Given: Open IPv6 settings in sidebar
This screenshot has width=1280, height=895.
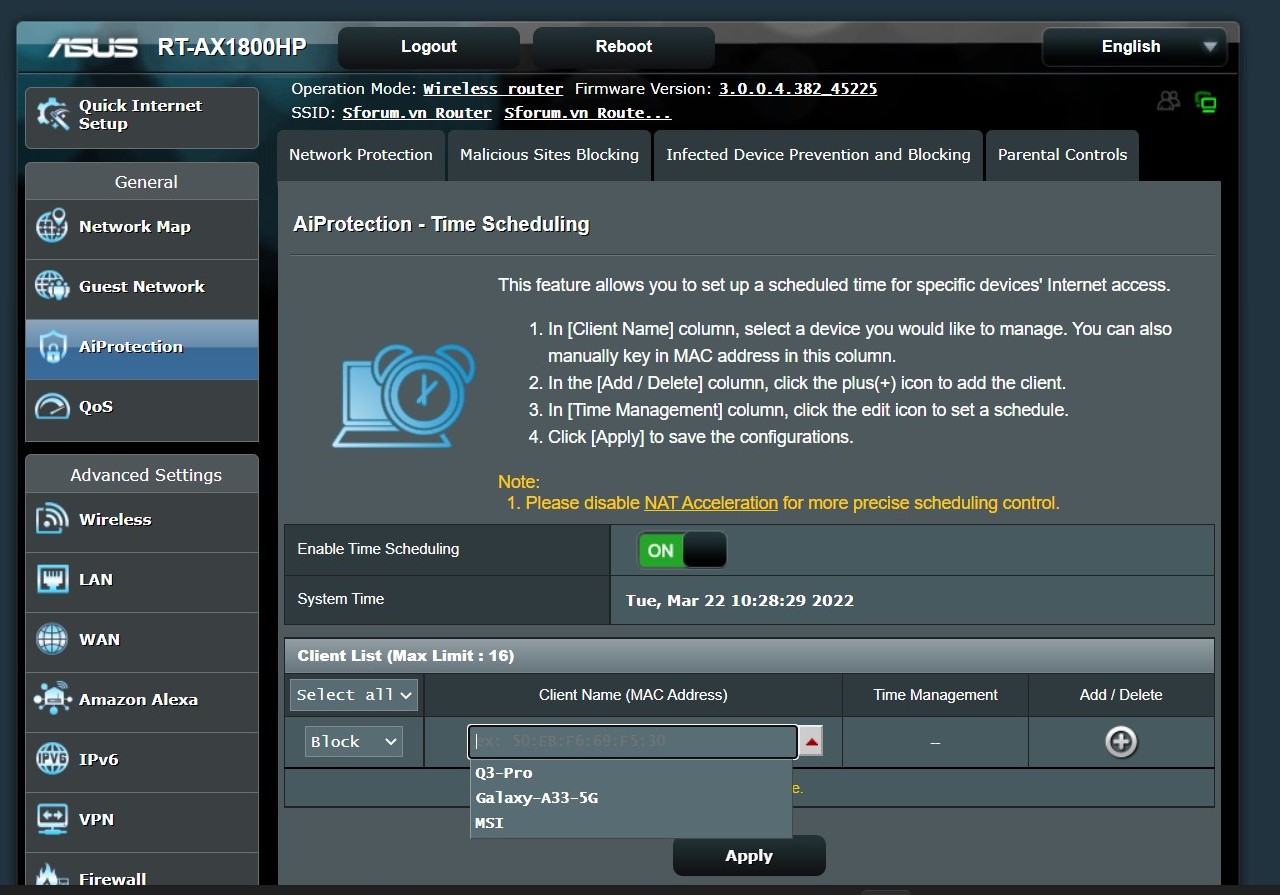Looking at the screenshot, I should 142,762.
